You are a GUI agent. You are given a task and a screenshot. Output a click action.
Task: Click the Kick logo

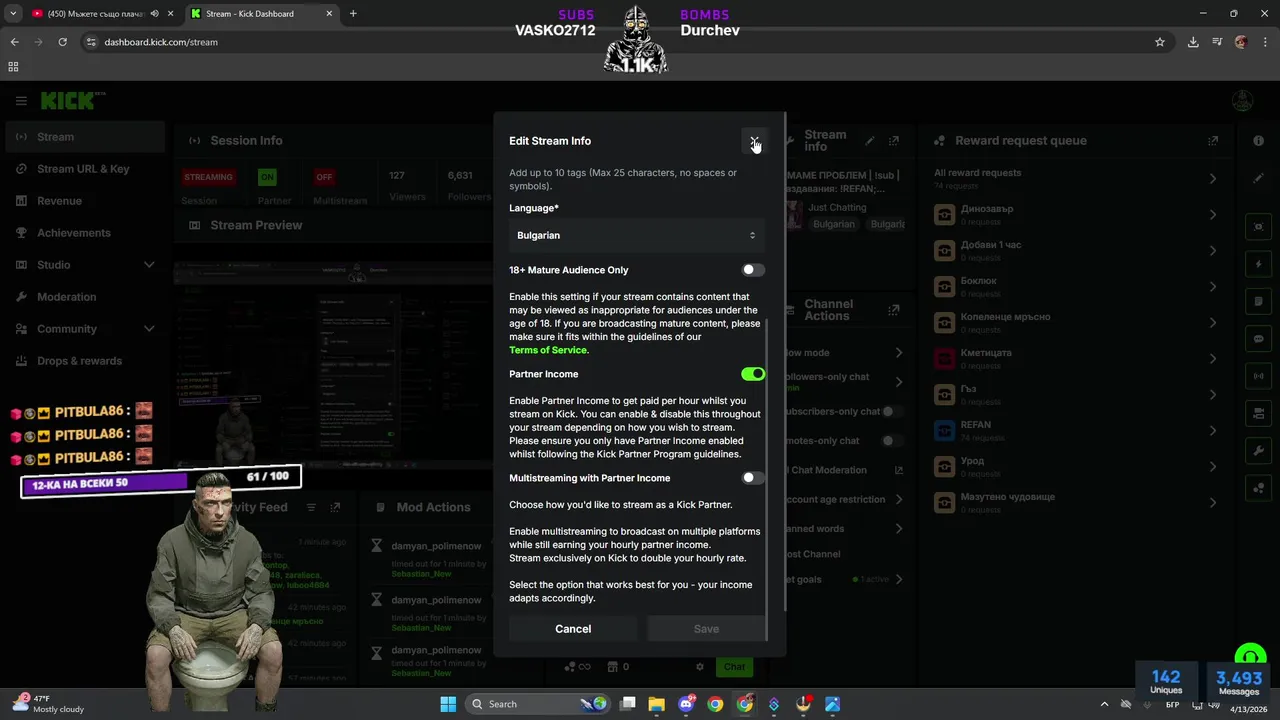72,101
